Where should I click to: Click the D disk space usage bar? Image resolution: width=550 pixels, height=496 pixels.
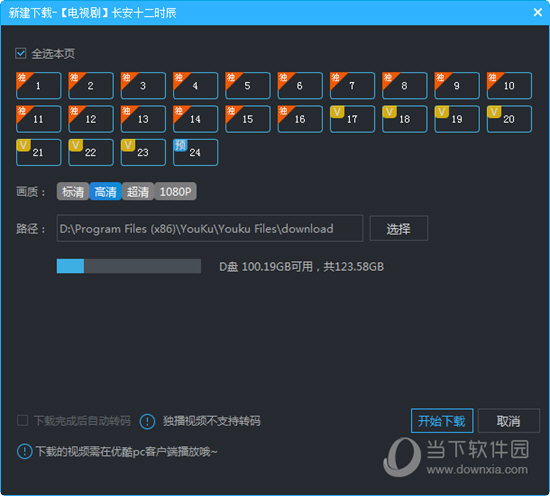coord(129,266)
